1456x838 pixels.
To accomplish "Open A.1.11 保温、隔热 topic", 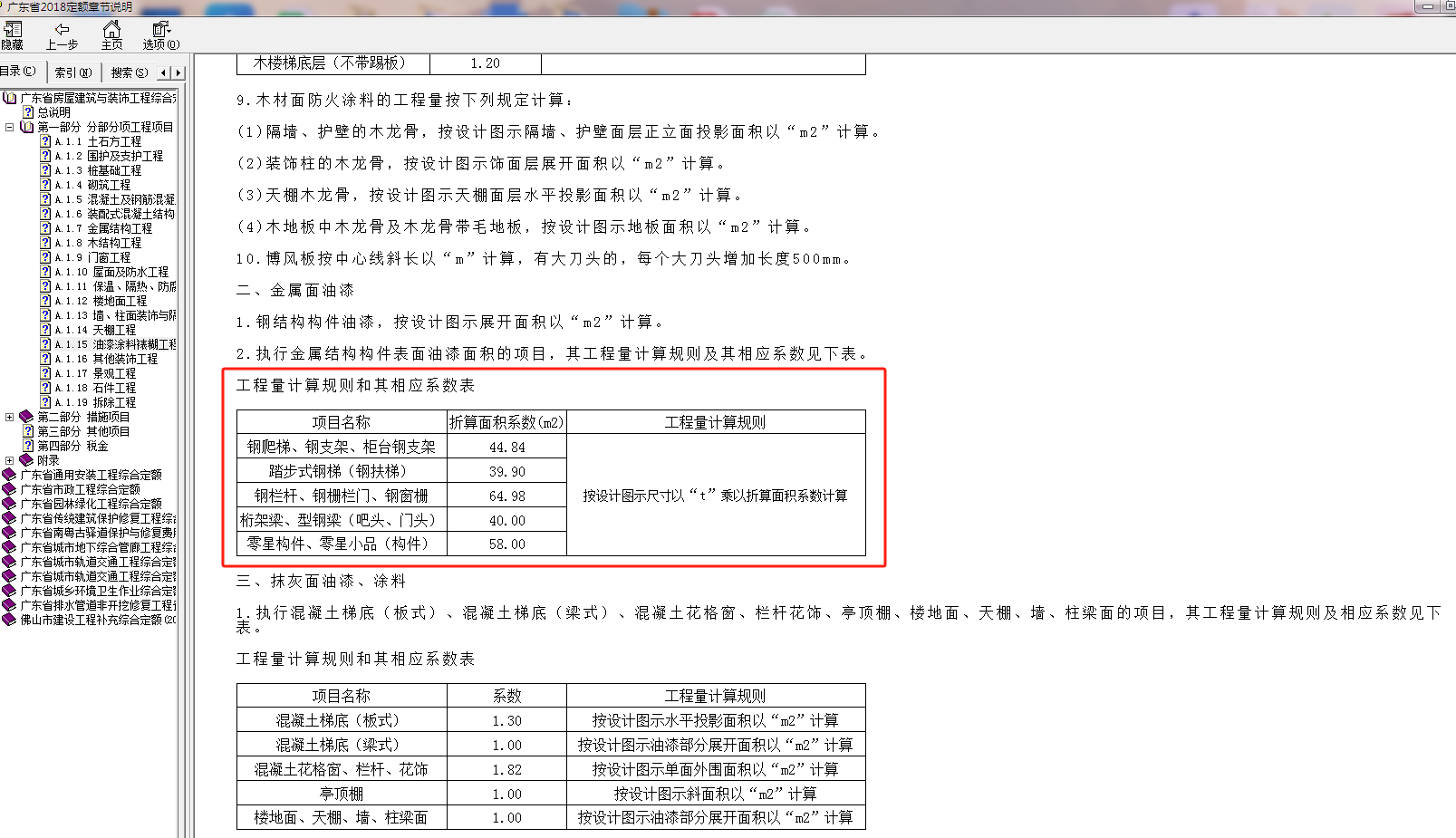I will (115, 286).
